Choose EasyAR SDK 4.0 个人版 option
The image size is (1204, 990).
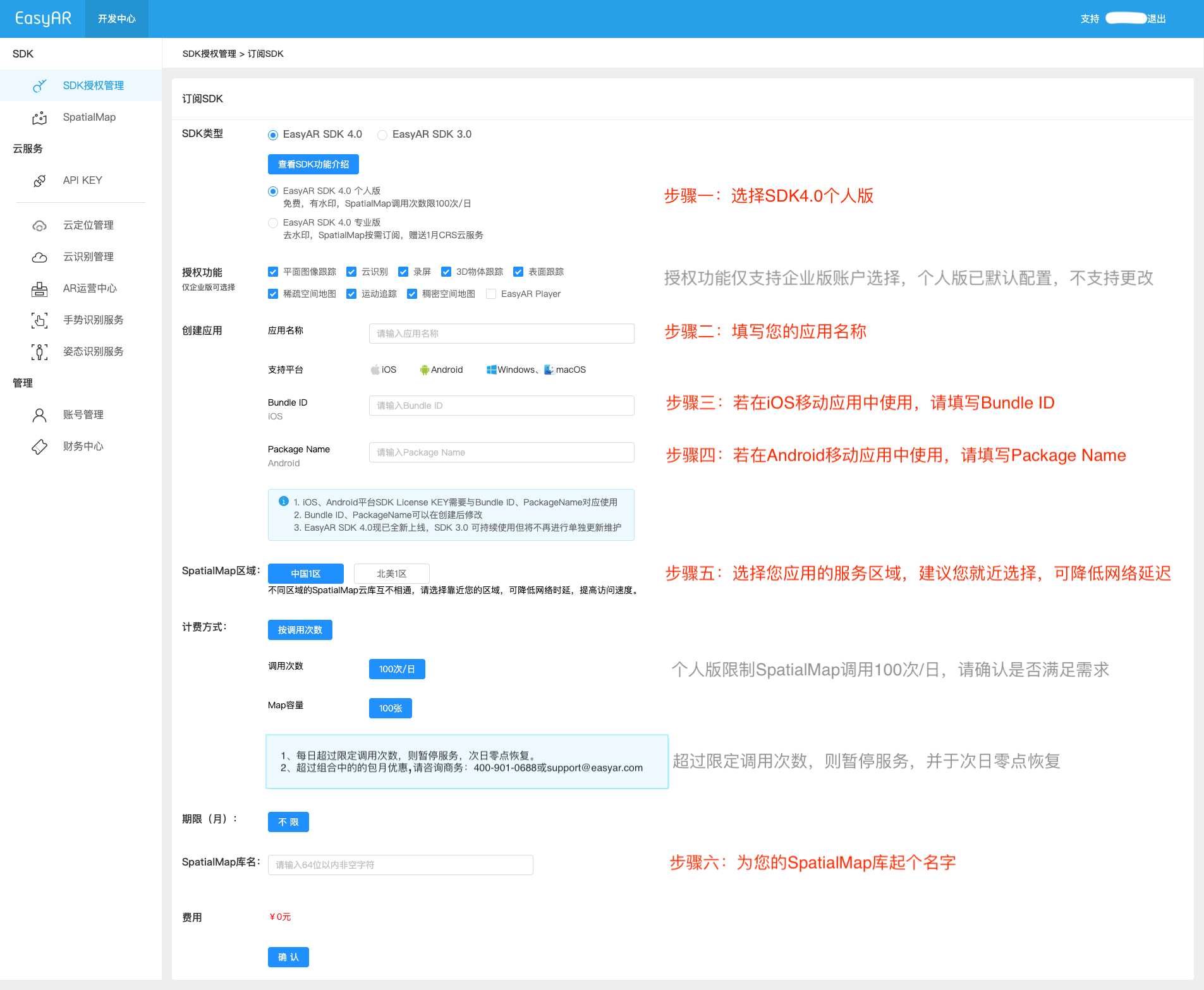pos(273,191)
